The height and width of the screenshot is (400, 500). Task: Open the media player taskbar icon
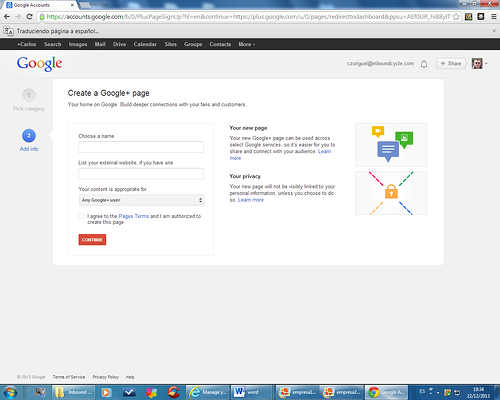point(106,392)
